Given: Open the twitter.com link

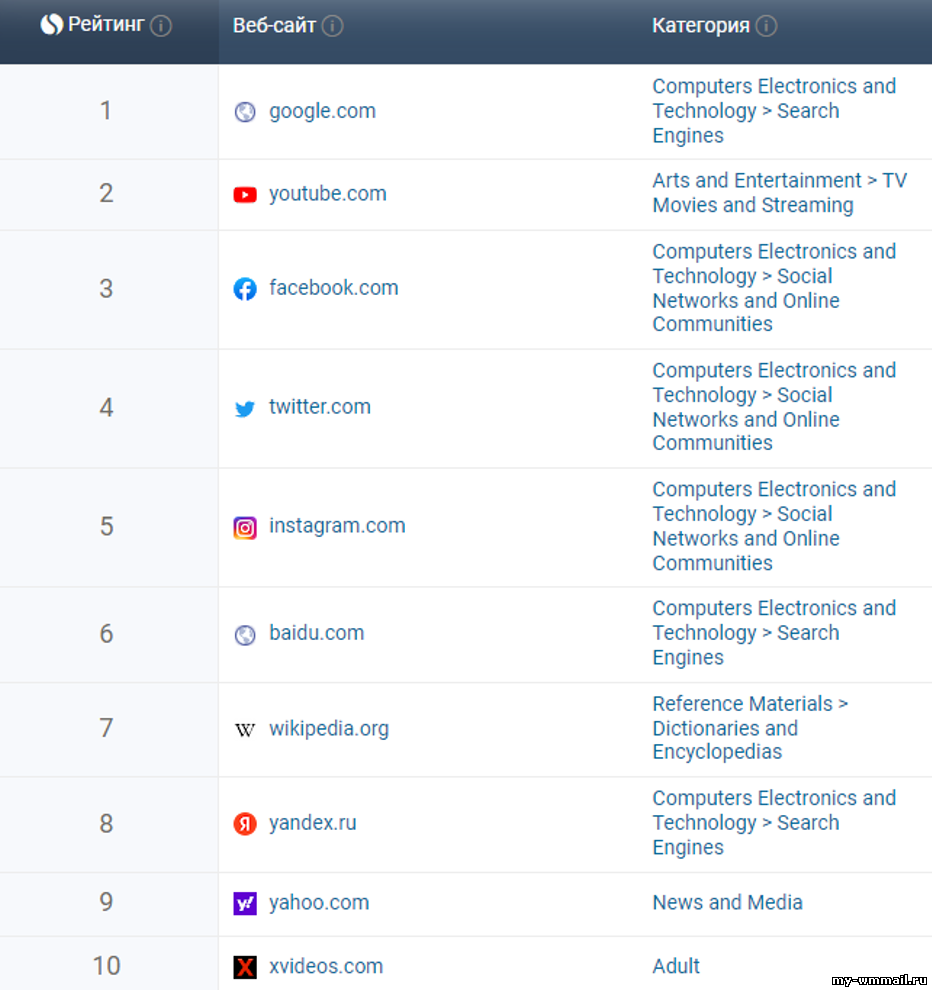Looking at the screenshot, I should 320,407.
